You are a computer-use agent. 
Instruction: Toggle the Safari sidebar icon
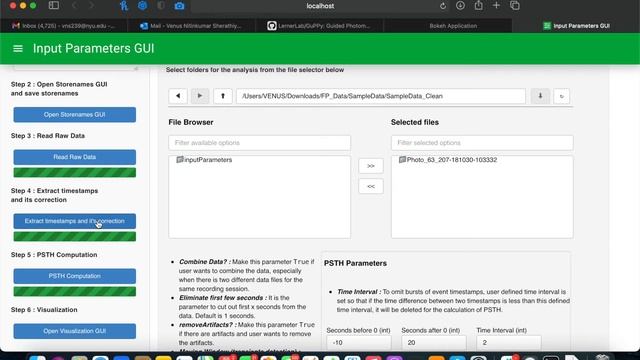(x=53, y=6)
